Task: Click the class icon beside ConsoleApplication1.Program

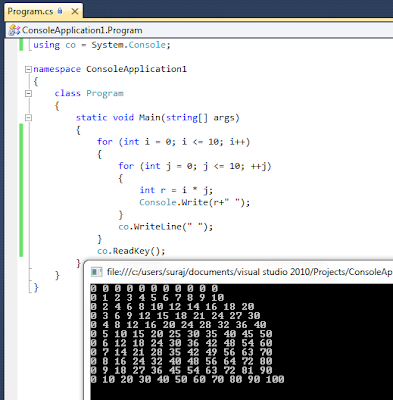Action: click(14, 30)
